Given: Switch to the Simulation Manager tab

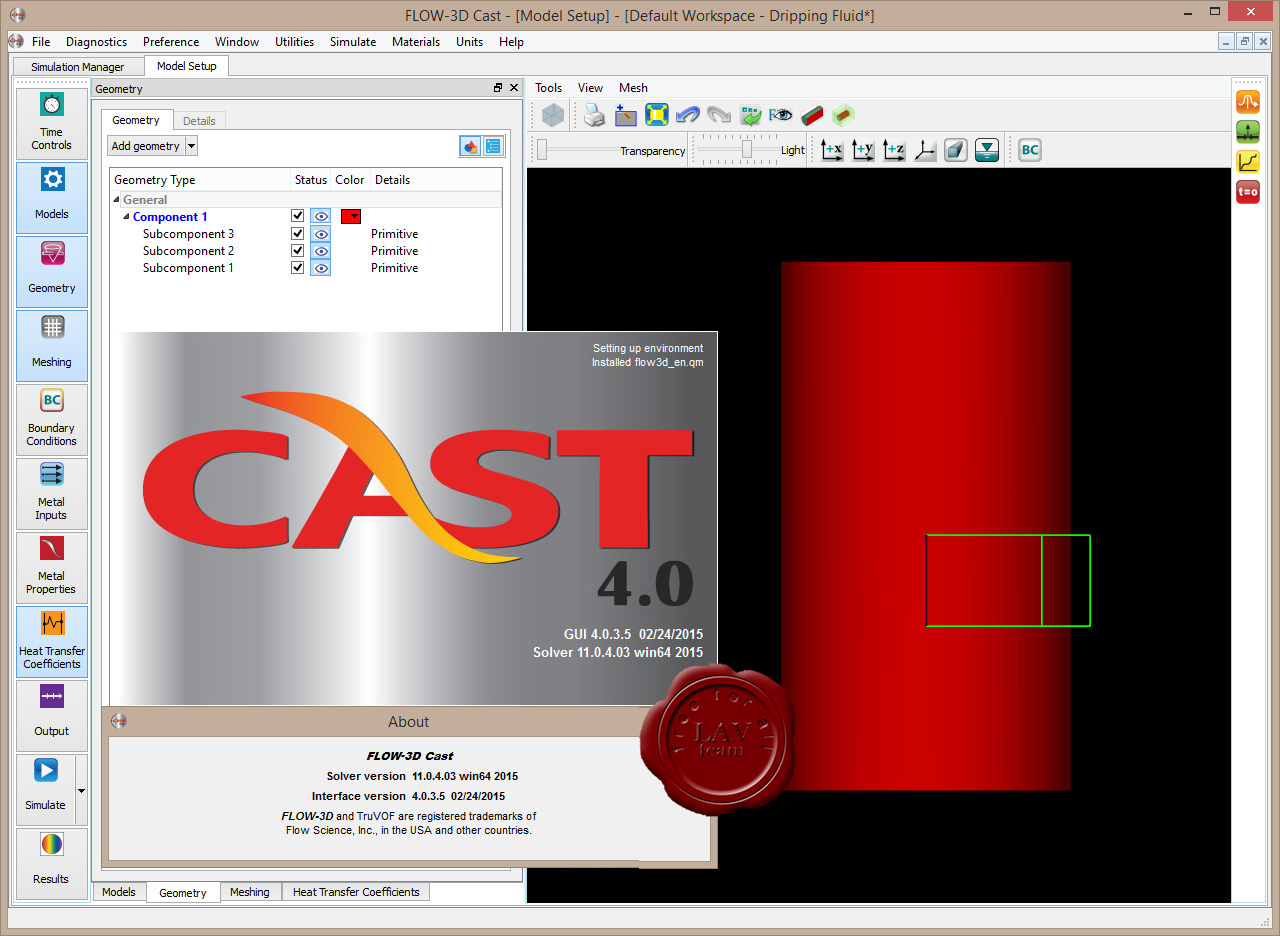Looking at the screenshot, I should [x=78, y=67].
